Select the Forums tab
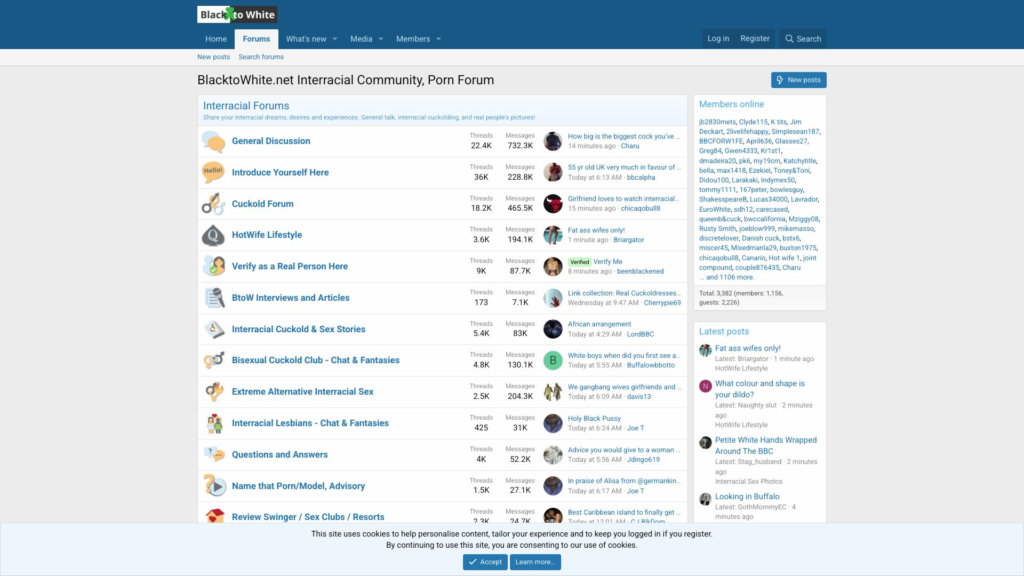The height and width of the screenshot is (576, 1024). [256, 39]
